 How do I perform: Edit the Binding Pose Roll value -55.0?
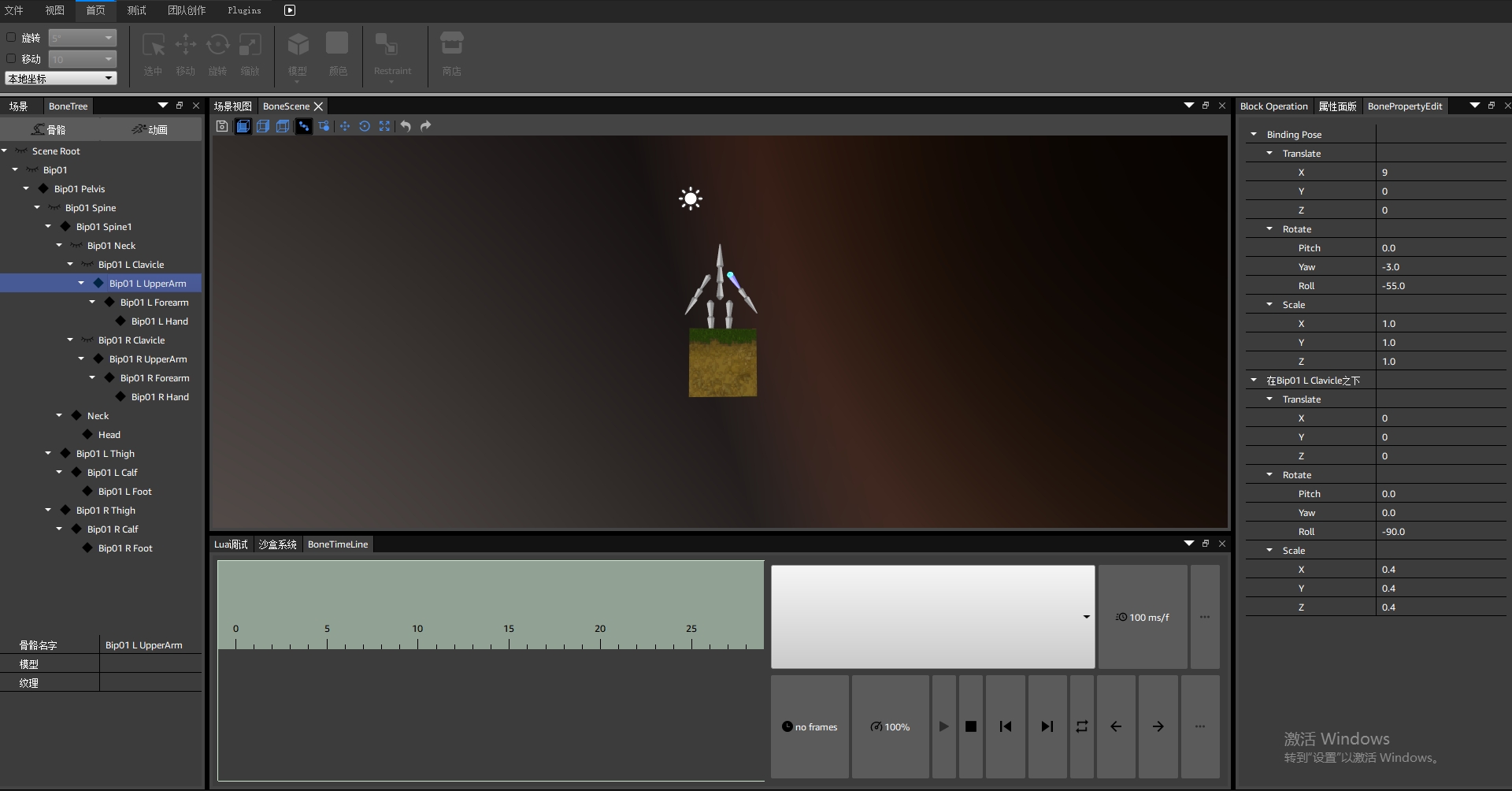click(x=1441, y=286)
